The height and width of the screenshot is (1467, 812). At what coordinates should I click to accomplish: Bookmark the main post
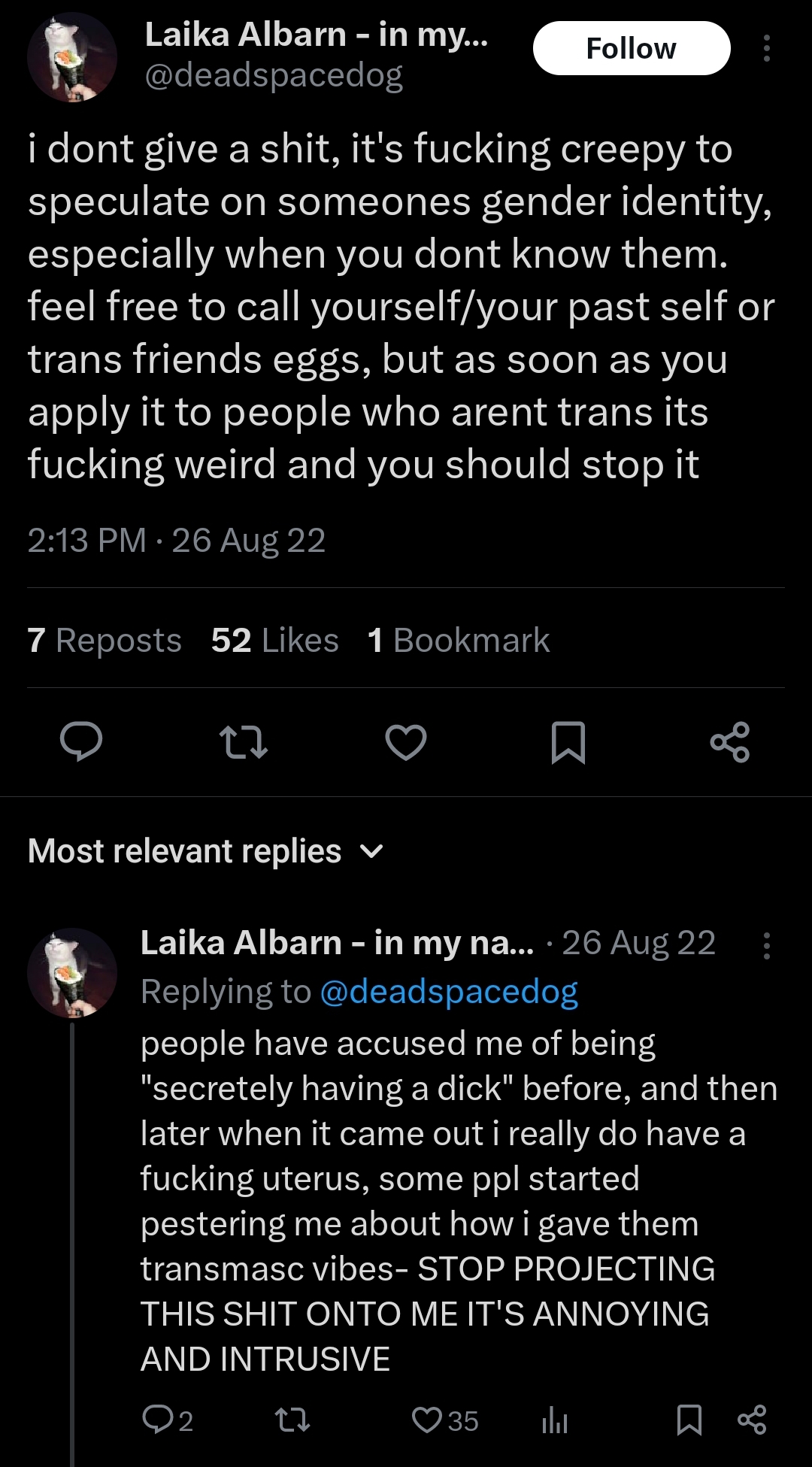tap(568, 742)
